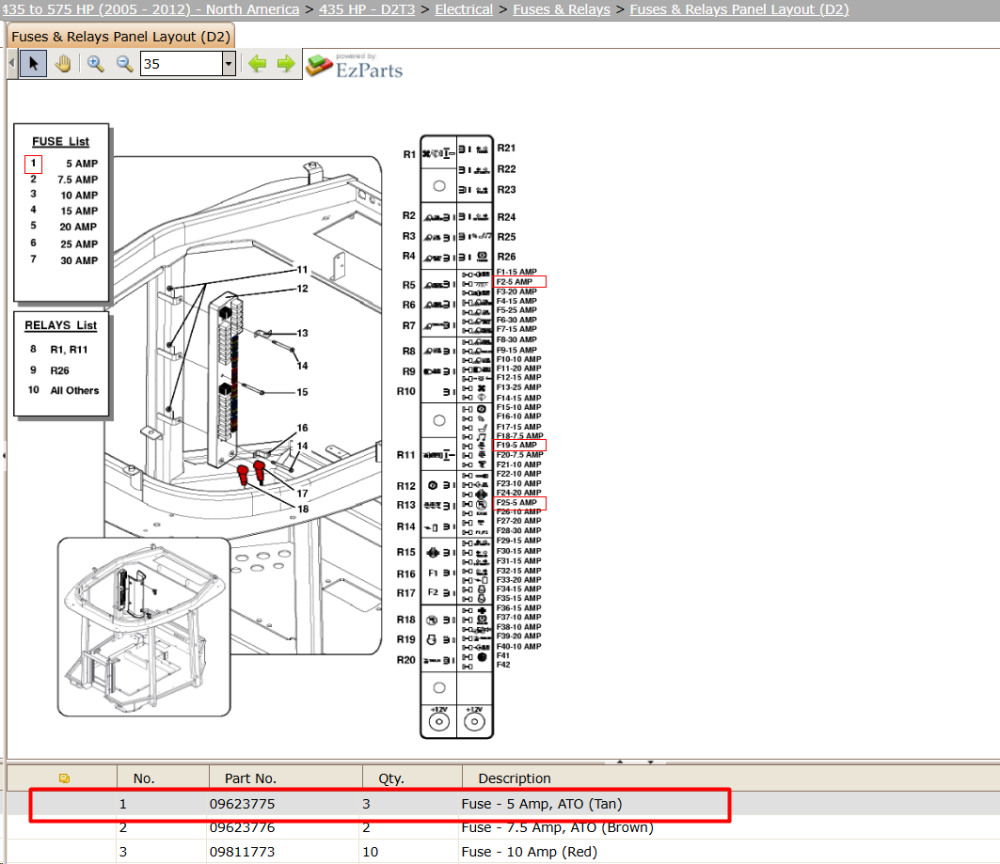Select fuse list item 5, 20 AMP

click(x=62, y=226)
